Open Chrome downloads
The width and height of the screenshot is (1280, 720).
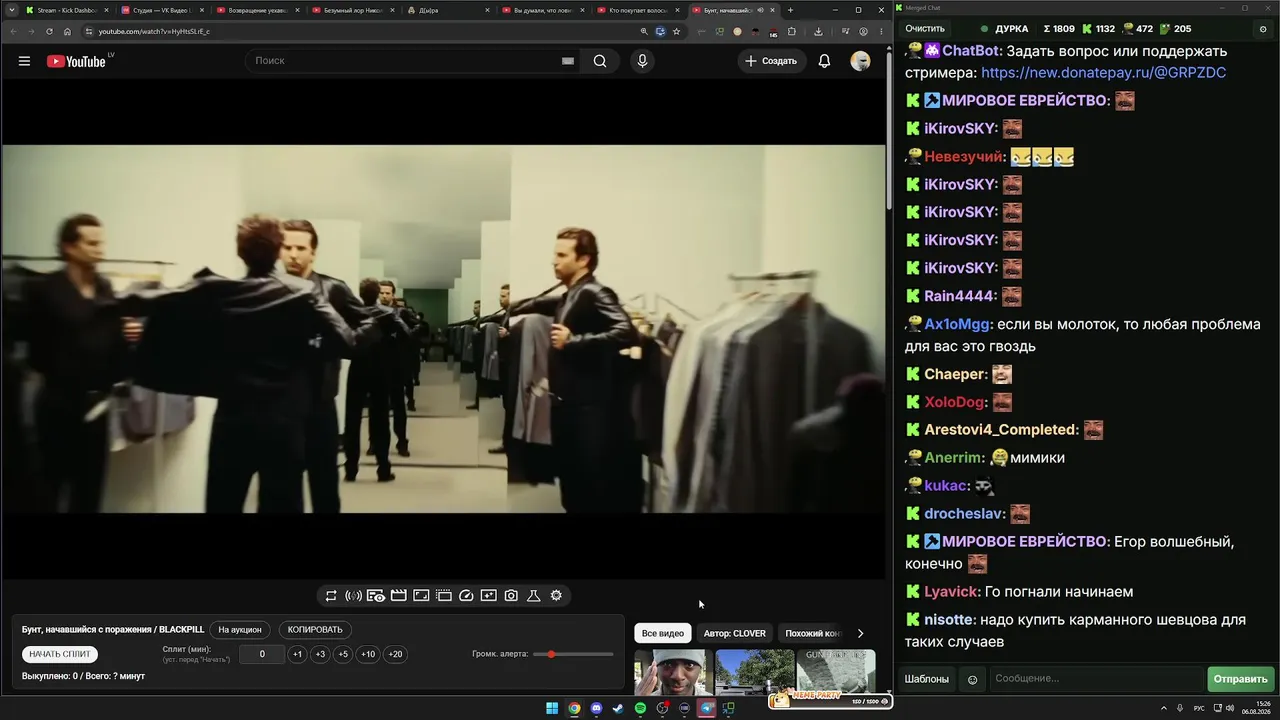[818, 31]
